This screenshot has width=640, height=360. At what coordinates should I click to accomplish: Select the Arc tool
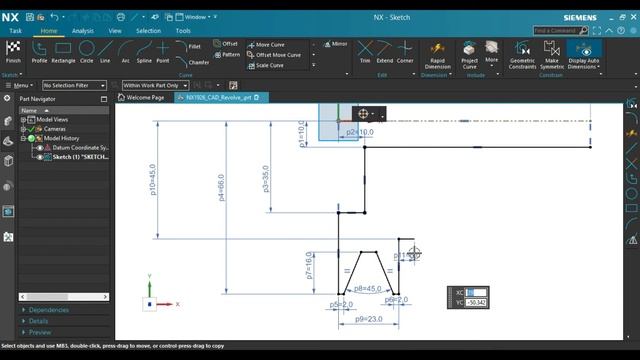(125, 52)
